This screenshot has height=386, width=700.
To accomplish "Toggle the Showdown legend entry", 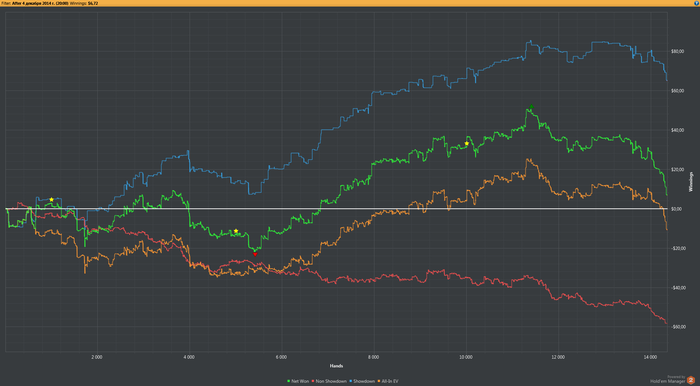I will [x=362, y=381].
